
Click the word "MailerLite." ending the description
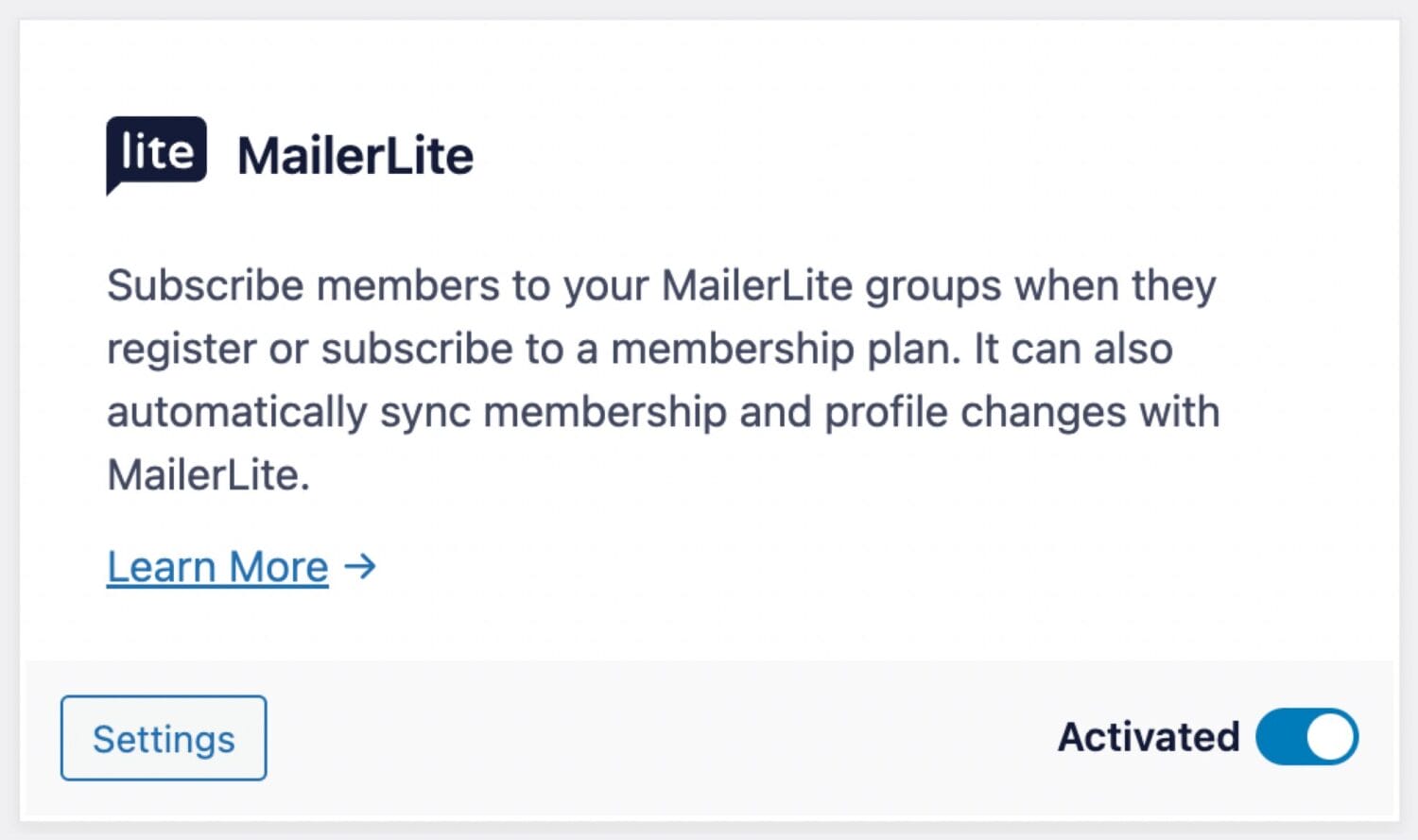pyautogui.click(x=208, y=475)
